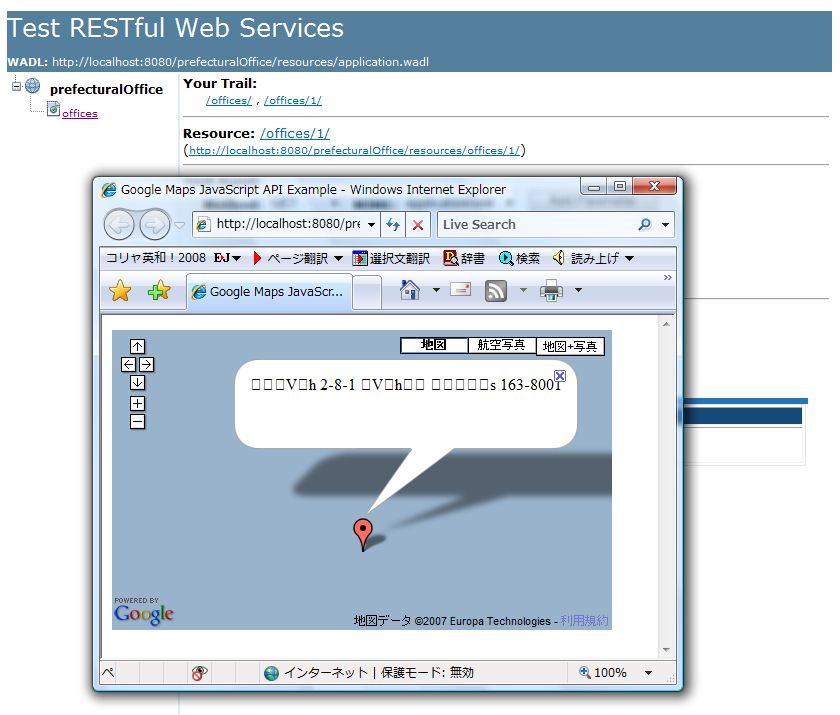Switch map to 航空写真 view
840x715 pixels.
point(501,345)
